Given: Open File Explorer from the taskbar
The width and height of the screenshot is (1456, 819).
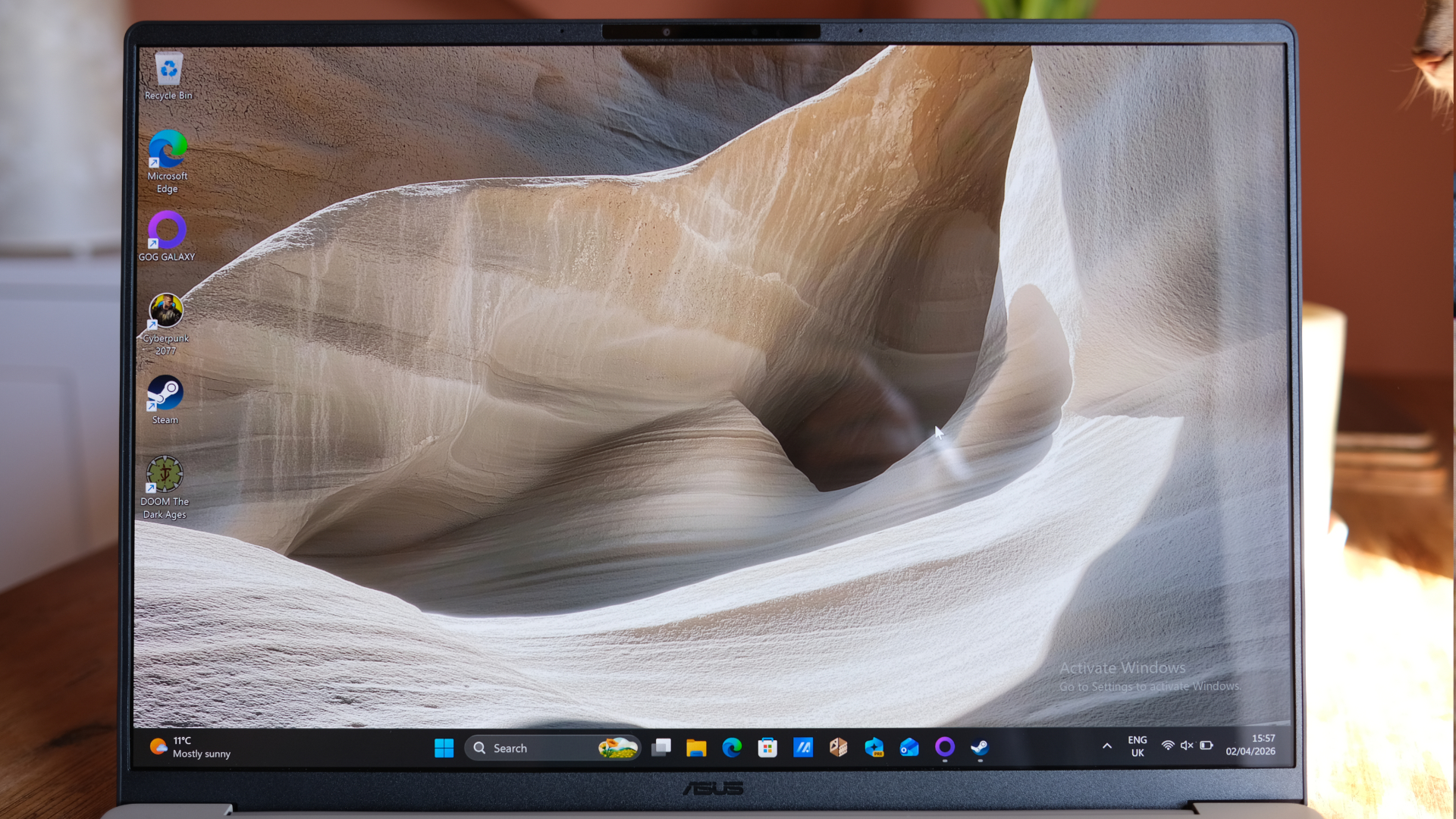Looking at the screenshot, I should (x=695, y=748).
